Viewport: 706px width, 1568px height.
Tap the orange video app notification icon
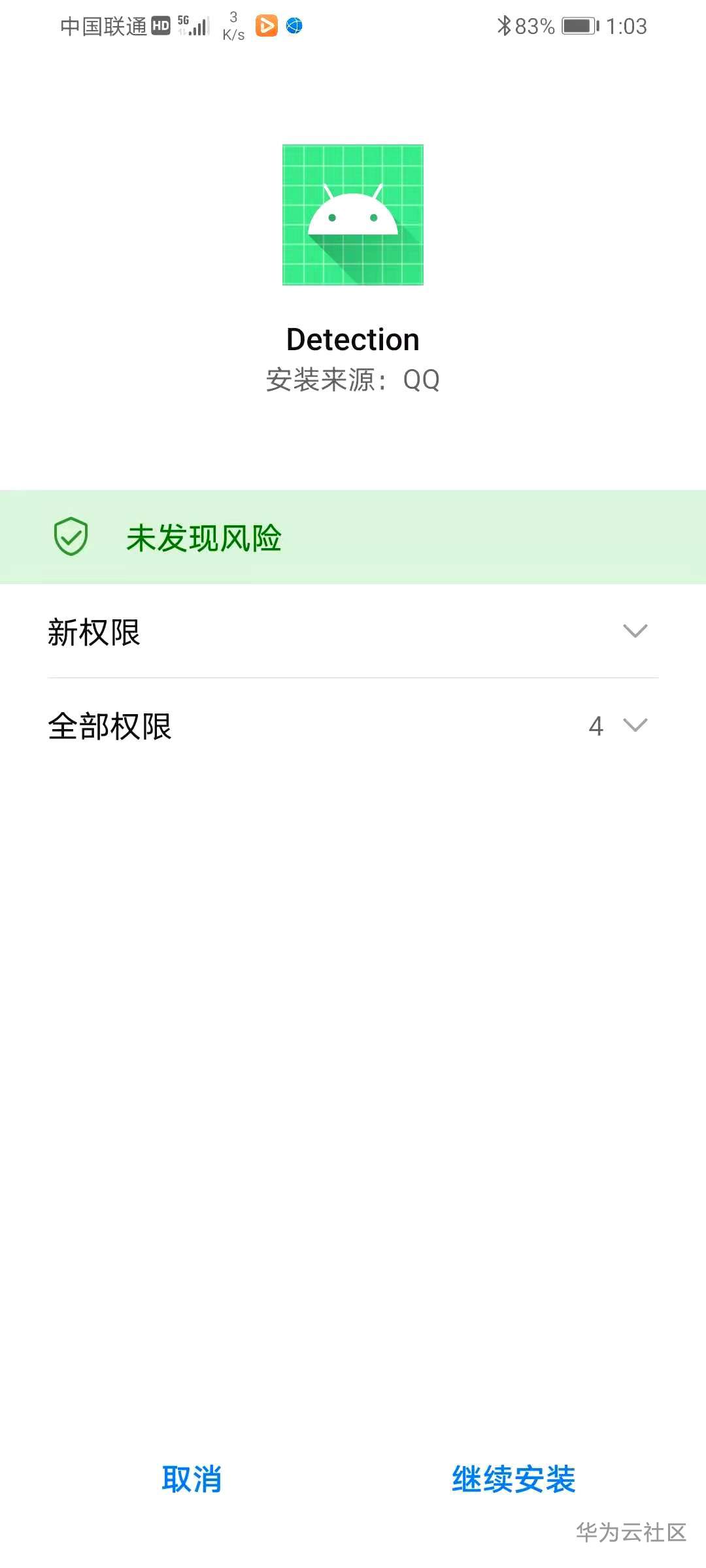click(x=266, y=25)
